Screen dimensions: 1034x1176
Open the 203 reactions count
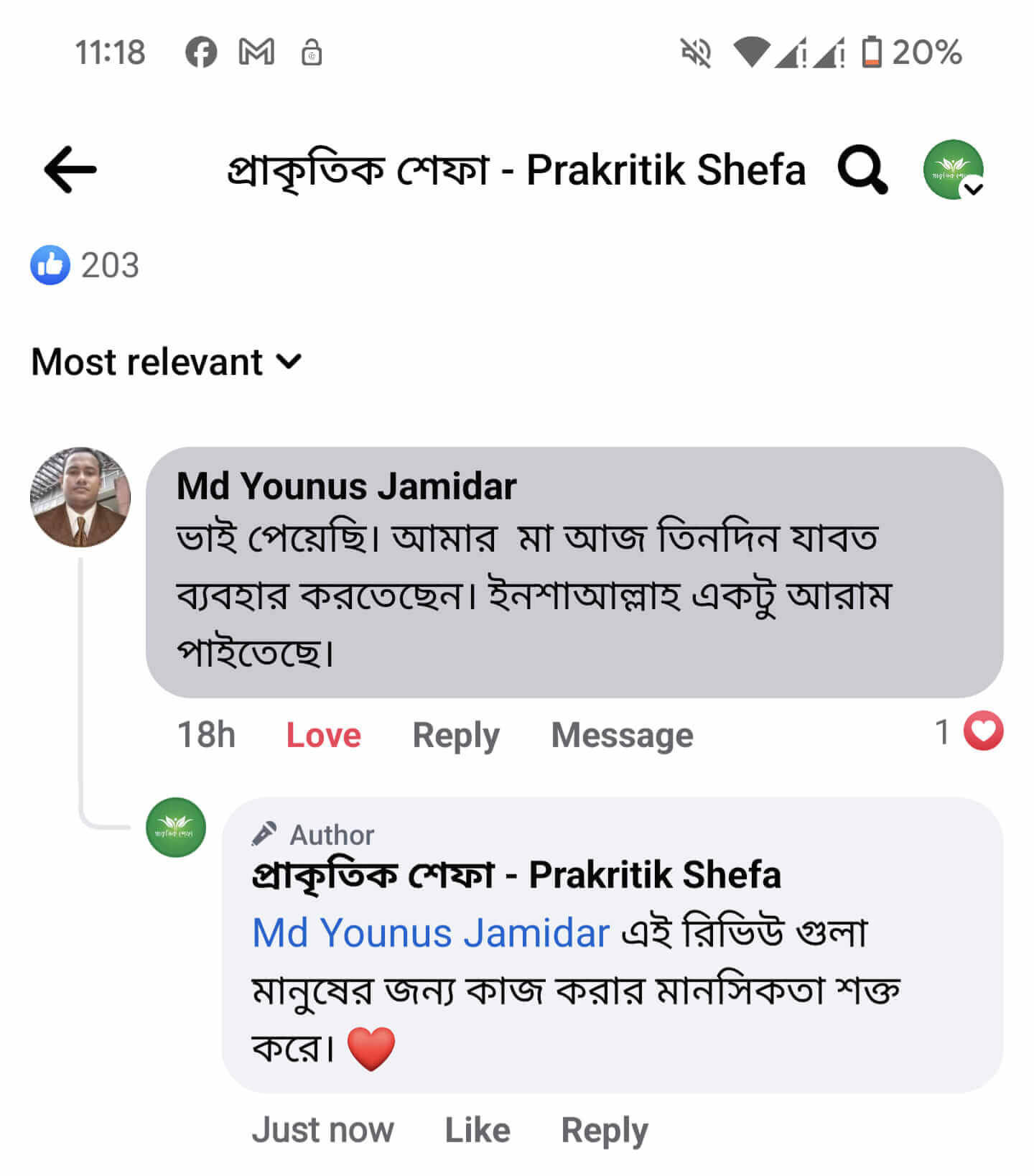pyautogui.click(x=110, y=265)
